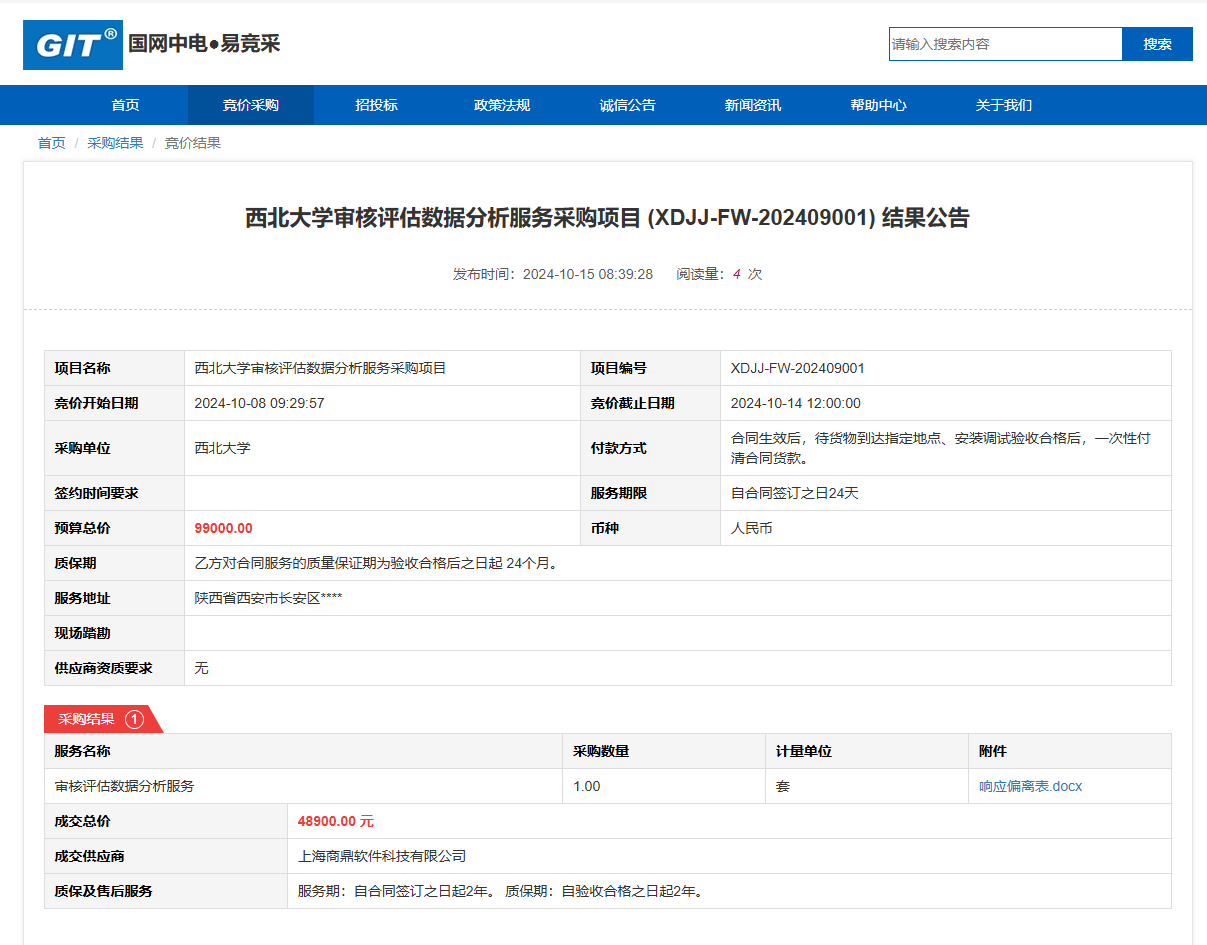Select the red 采购结果 section tab
1207x945 pixels.
coord(87,719)
